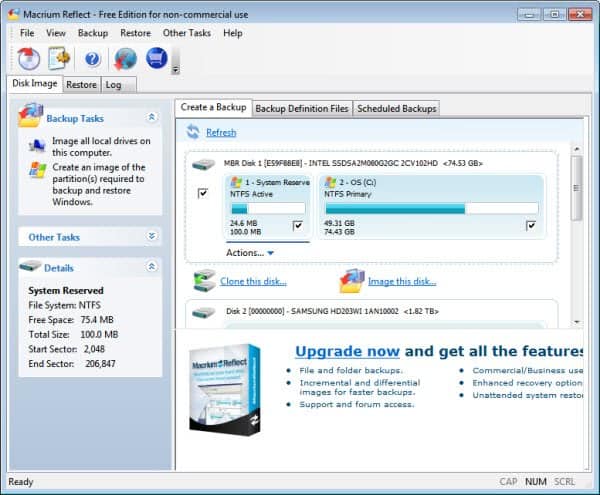
Task: Click the Refresh arrows icon
Action: 193,132
